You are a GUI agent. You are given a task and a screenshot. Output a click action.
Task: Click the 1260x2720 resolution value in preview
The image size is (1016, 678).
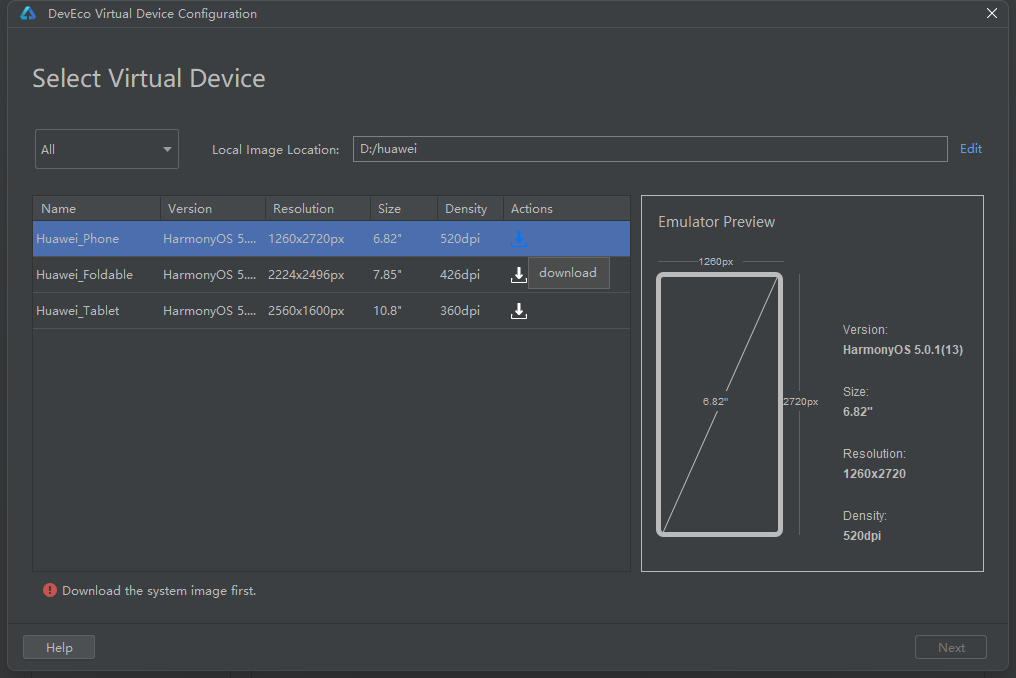[x=874, y=474]
